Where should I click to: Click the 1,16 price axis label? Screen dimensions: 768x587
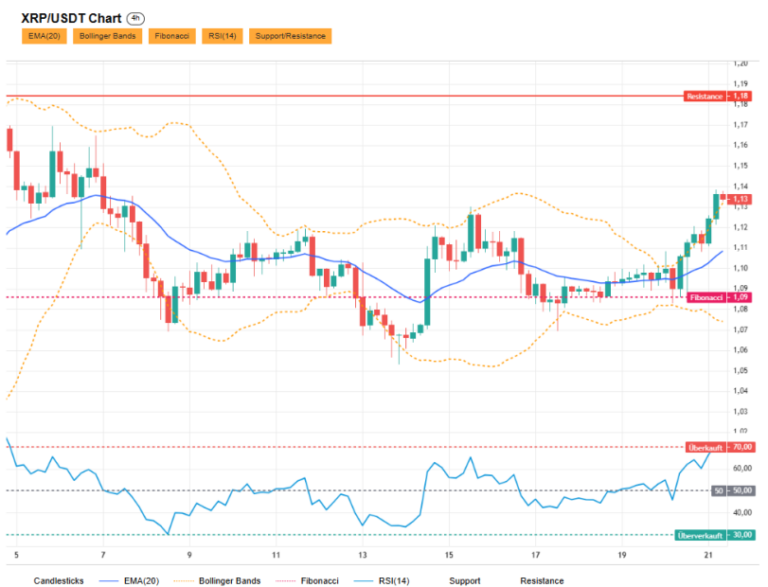coord(740,145)
